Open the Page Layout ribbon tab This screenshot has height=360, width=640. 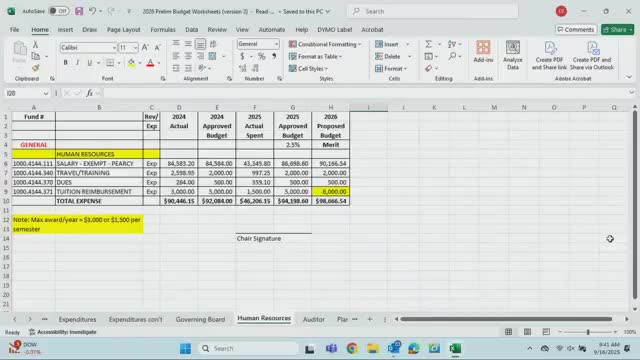pos(124,29)
